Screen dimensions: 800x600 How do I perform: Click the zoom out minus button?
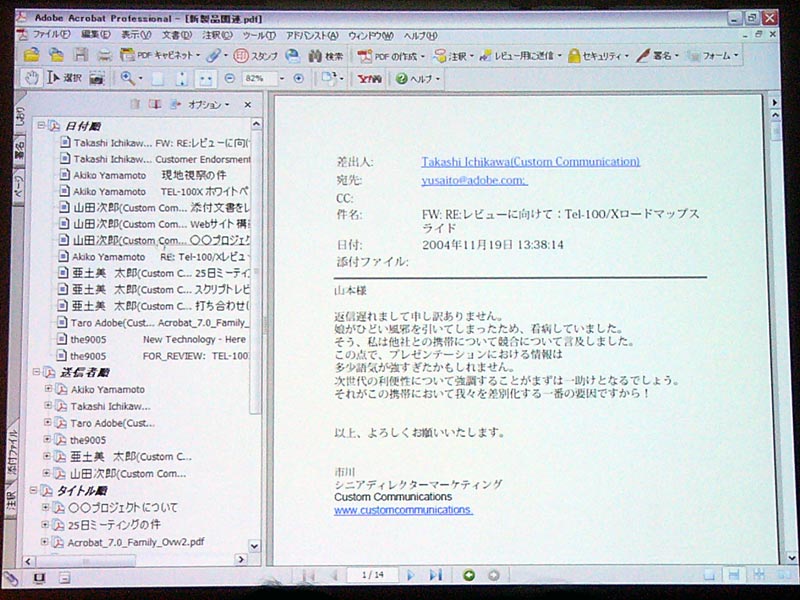pyautogui.click(x=230, y=79)
